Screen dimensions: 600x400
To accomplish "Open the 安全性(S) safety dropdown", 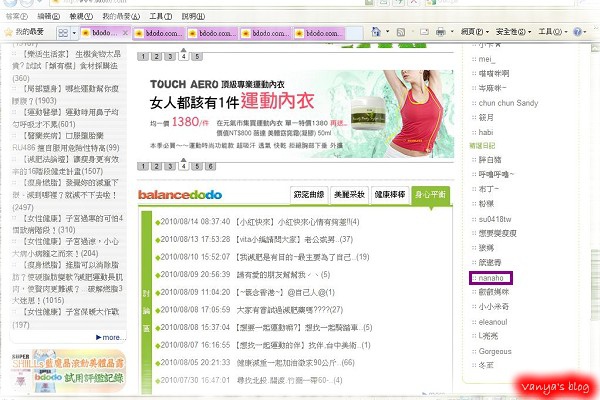I will pyautogui.click(x=513, y=32).
